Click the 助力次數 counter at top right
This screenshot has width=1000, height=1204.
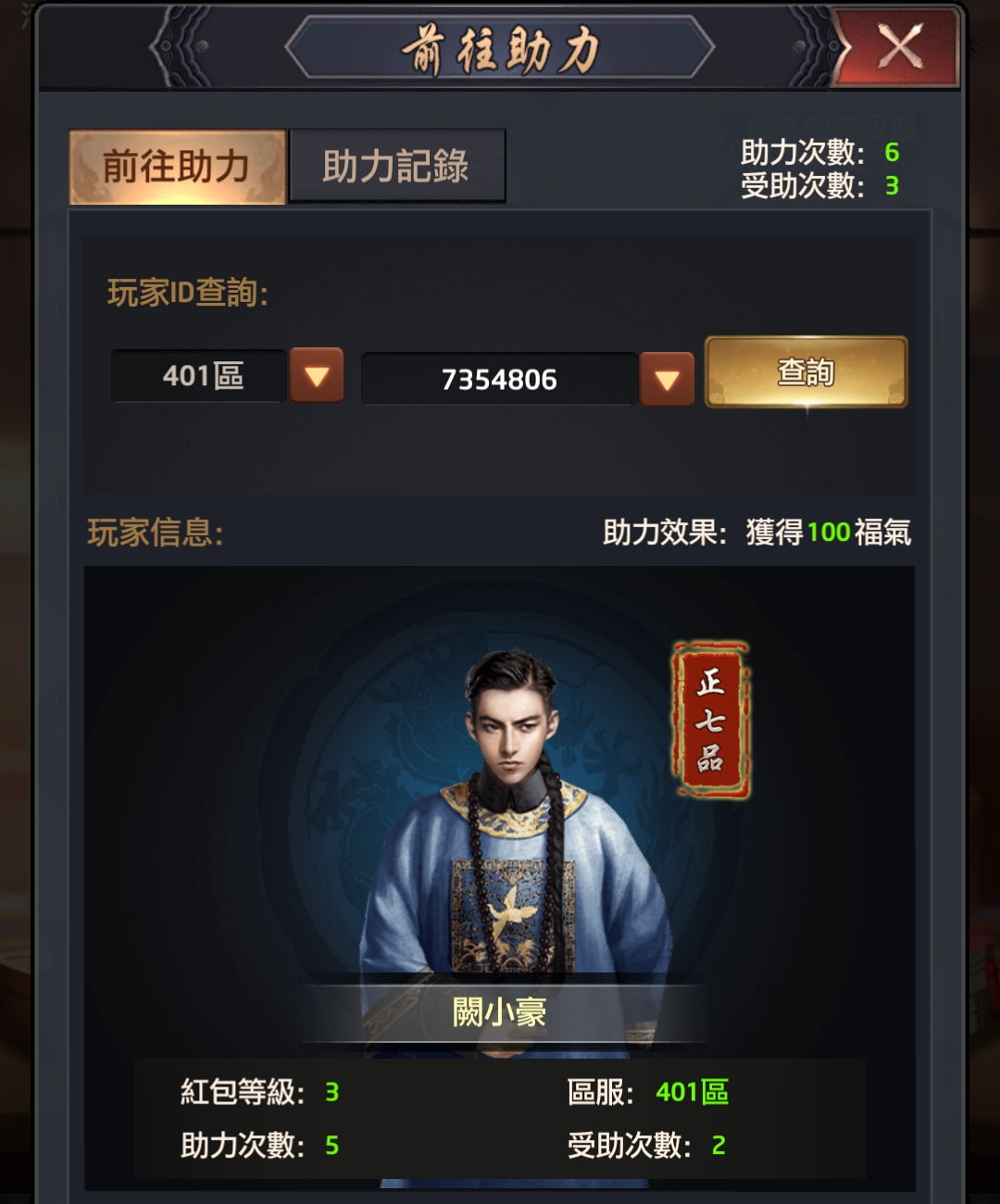click(819, 152)
